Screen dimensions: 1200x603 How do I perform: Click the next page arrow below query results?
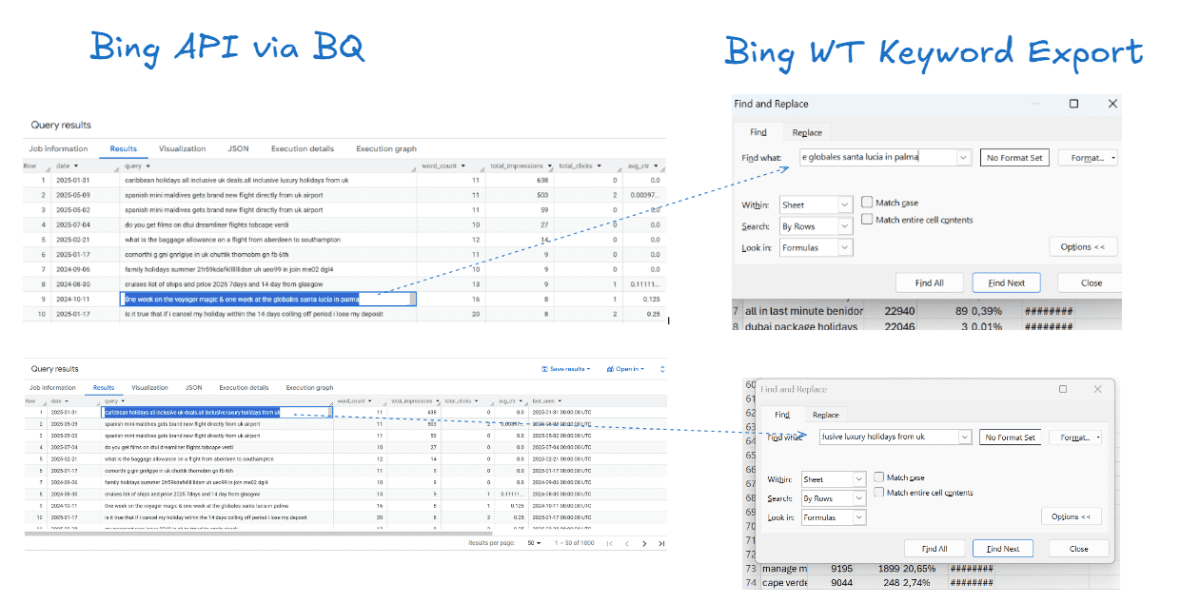click(645, 543)
